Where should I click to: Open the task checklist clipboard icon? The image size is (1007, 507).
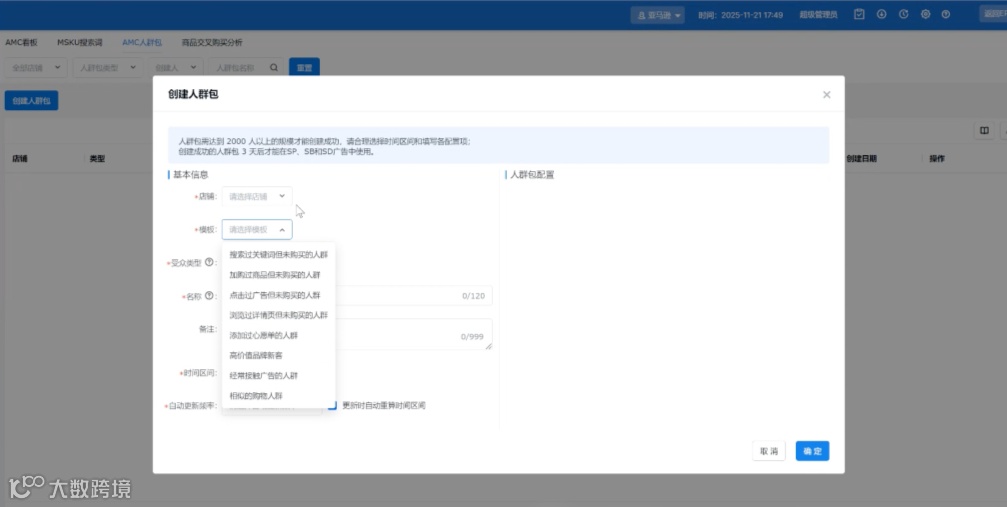pos(859,14)
